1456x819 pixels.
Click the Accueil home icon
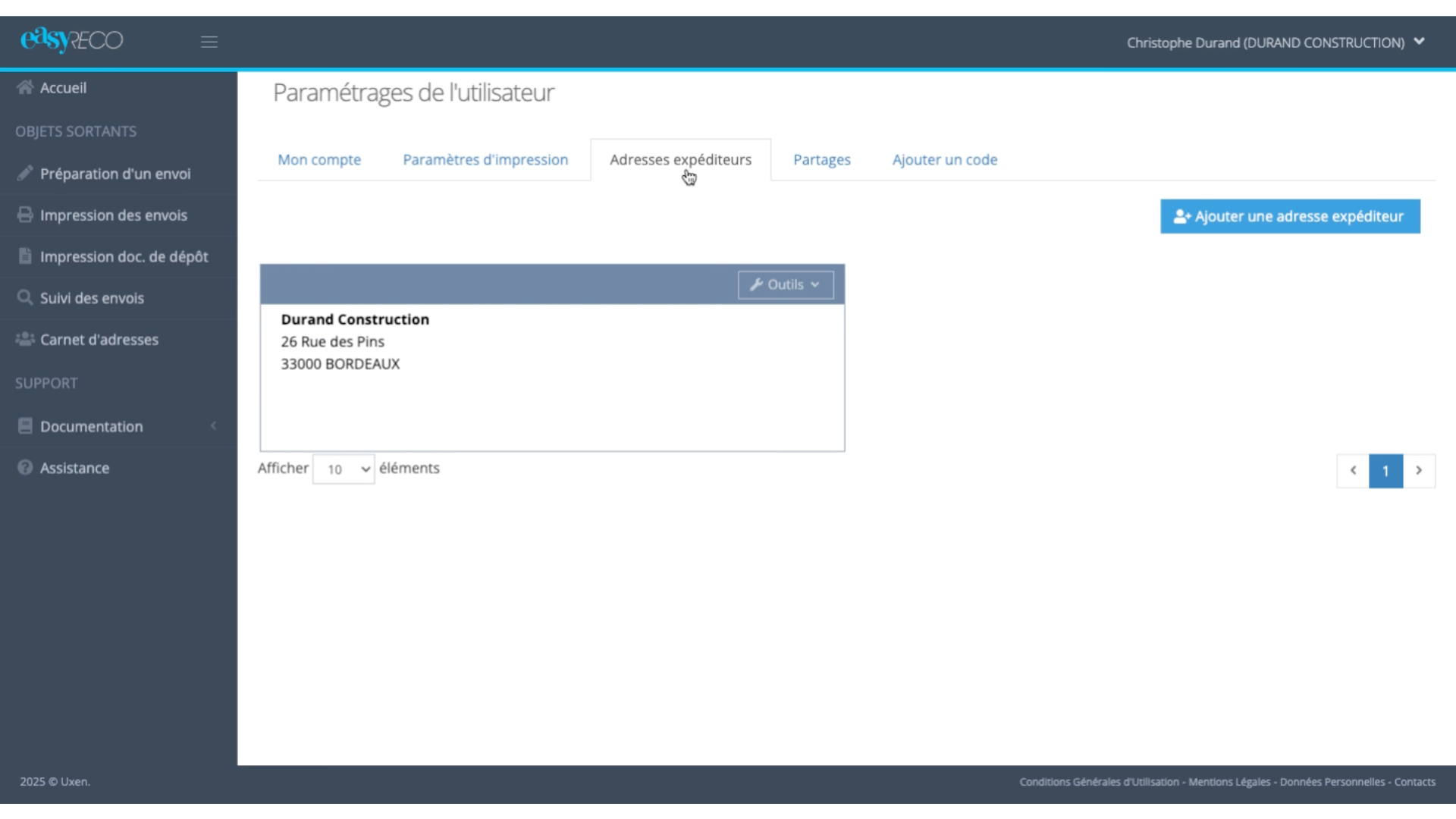click(25, 87)
